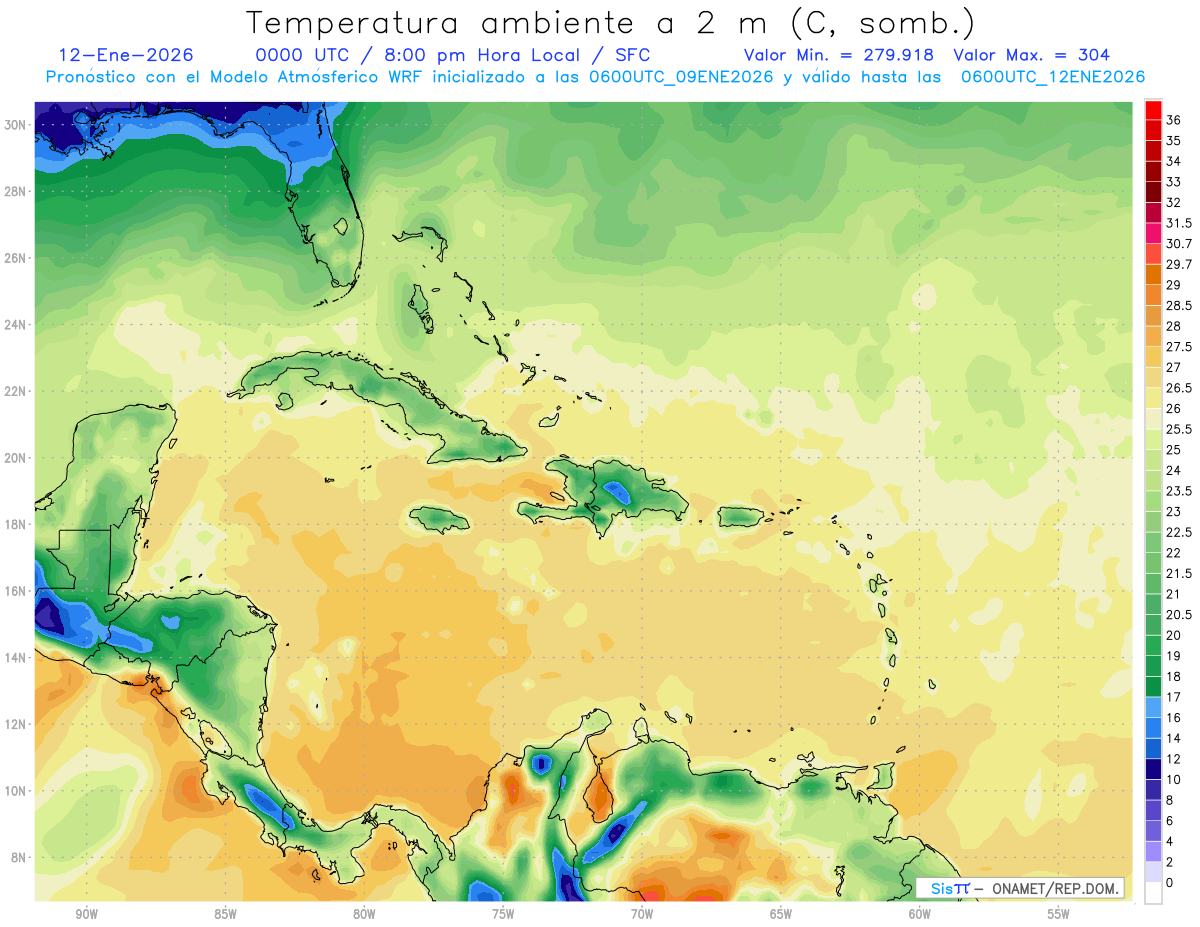1200x927 pixels.
Task: Click the '17' value on the color scale
Action: pyautogui.click(x=1173, y=697)
